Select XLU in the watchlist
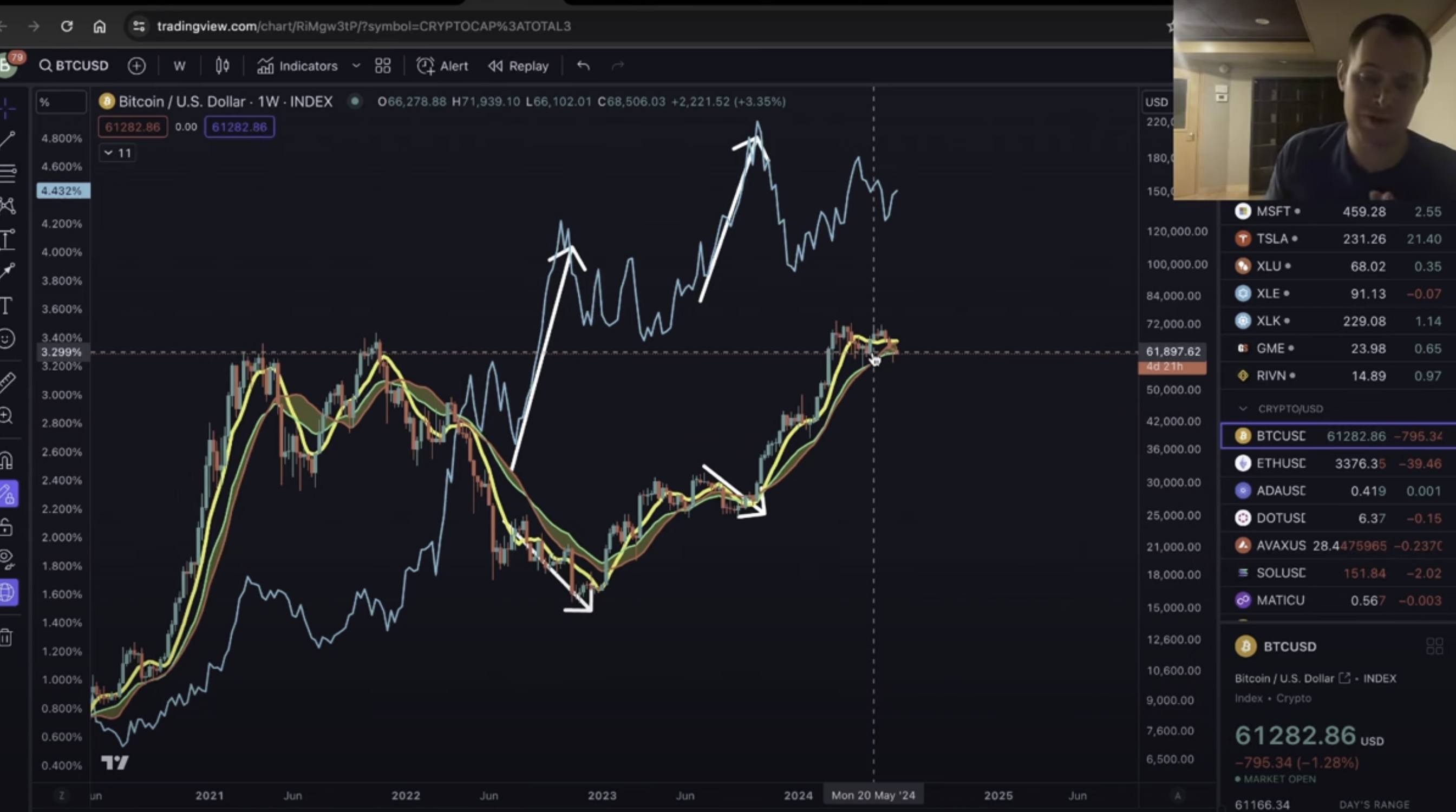 pyautogui.click(x=1338, y=266)
